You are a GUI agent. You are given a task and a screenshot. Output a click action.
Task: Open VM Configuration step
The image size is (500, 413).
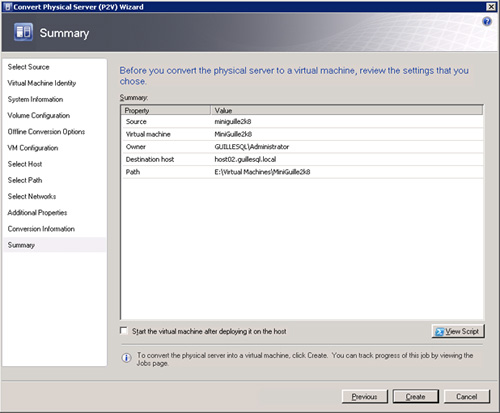(33, 148)
